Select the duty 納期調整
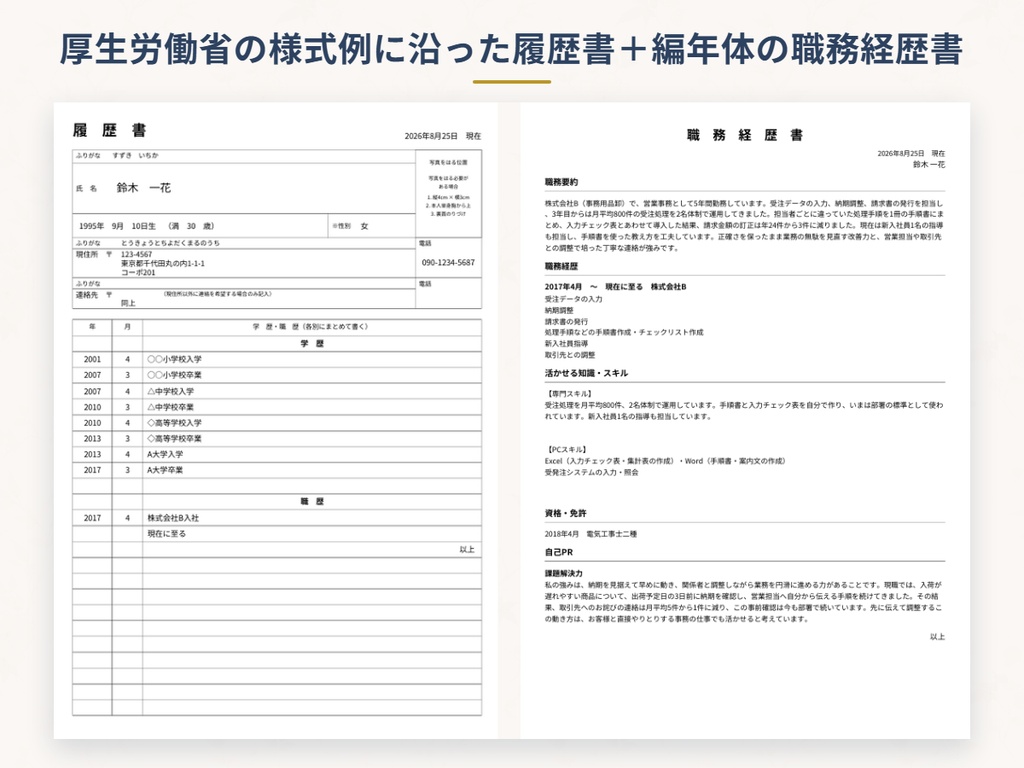This screenshot has height=768, width=1024. coord(559,310)
